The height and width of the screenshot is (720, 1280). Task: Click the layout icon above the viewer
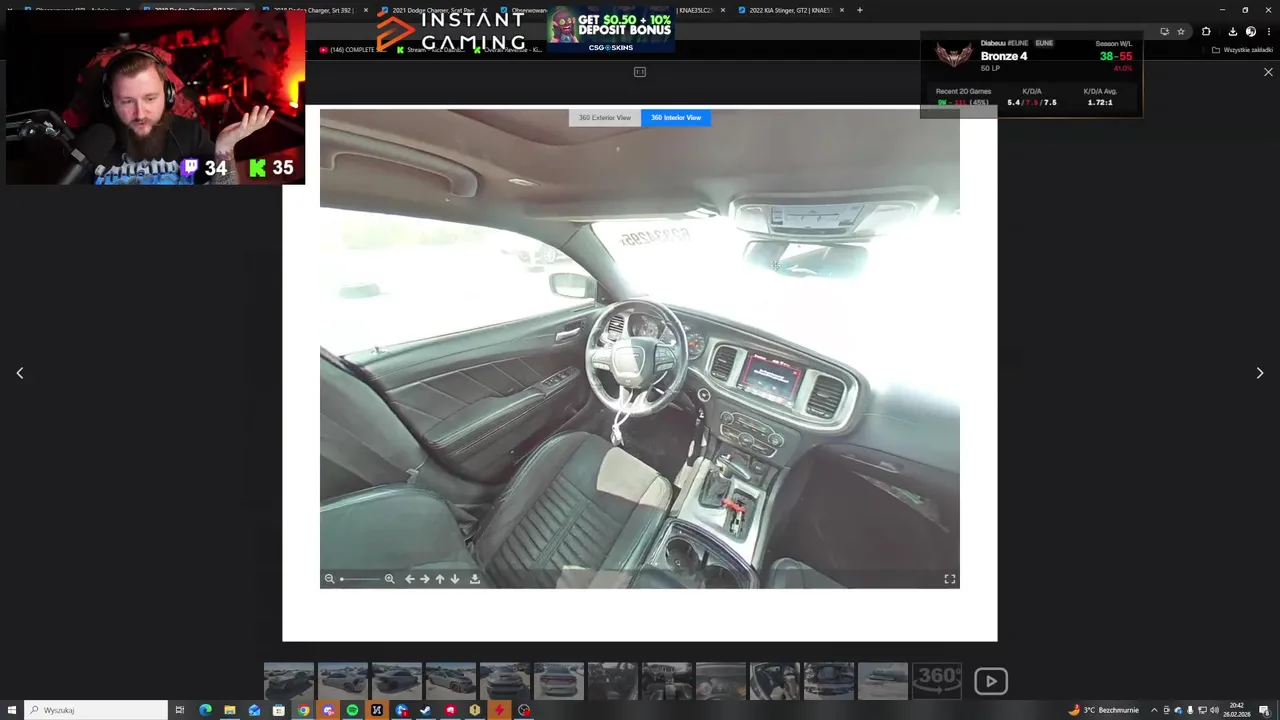pyautogui.click(x=640, y=72)
